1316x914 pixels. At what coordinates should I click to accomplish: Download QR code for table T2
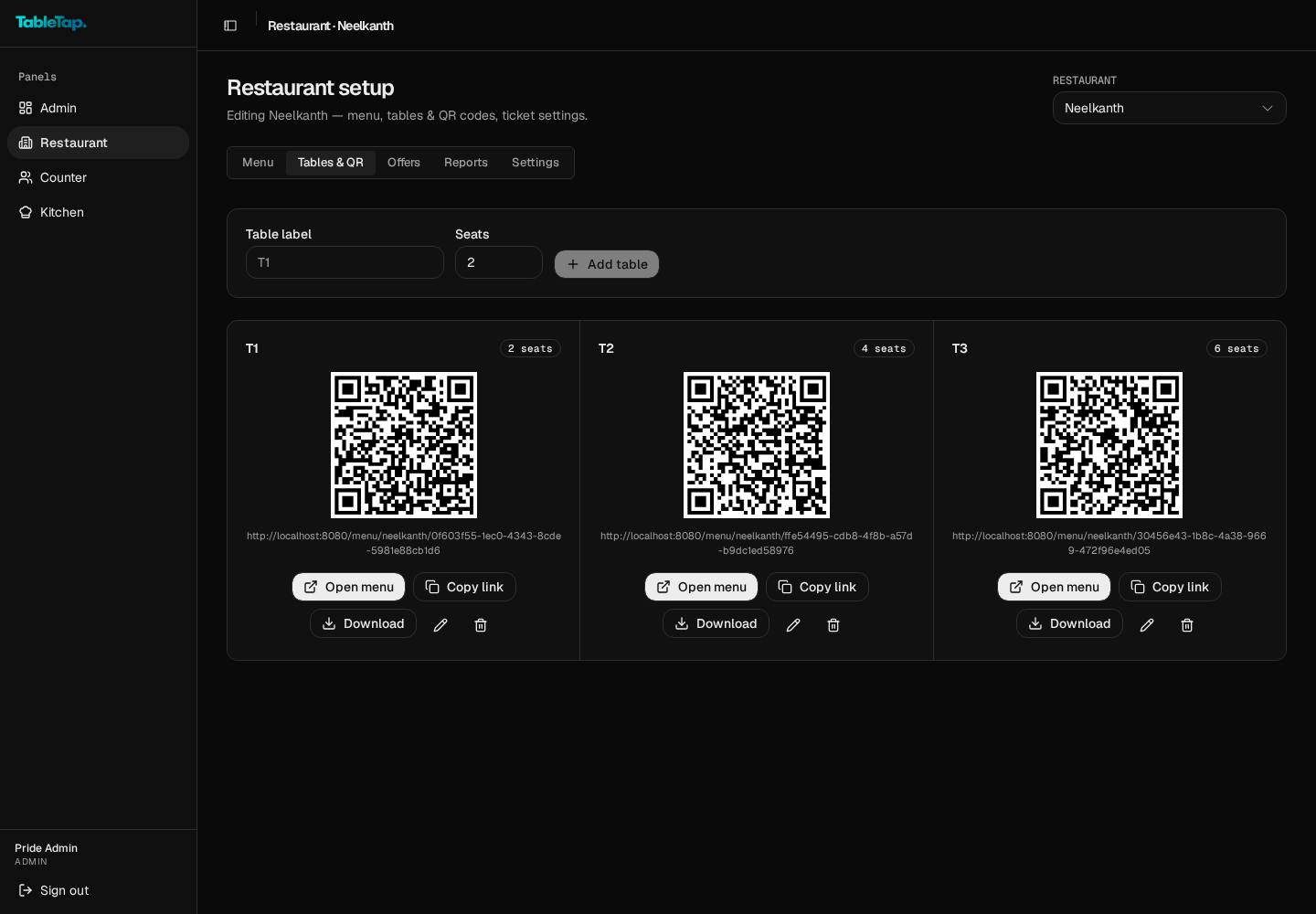coord(716,623)
